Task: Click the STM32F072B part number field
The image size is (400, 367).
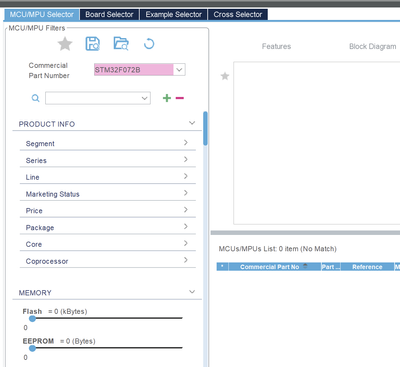Action: (x=133, y=70)
